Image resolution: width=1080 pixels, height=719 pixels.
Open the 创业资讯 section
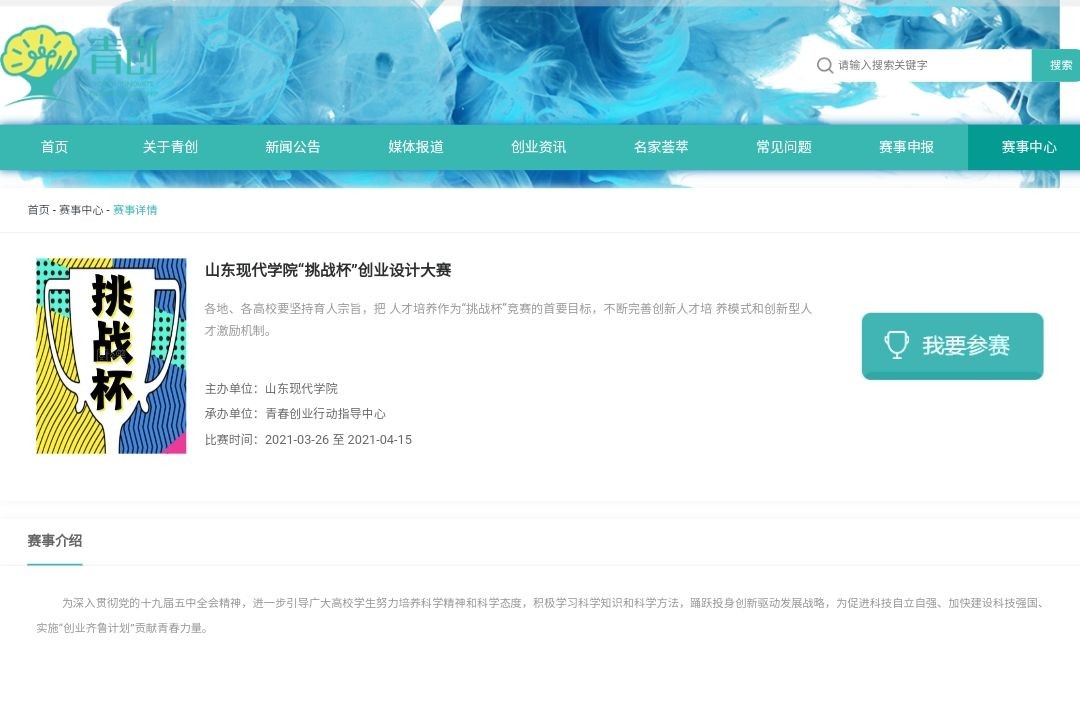538,147
